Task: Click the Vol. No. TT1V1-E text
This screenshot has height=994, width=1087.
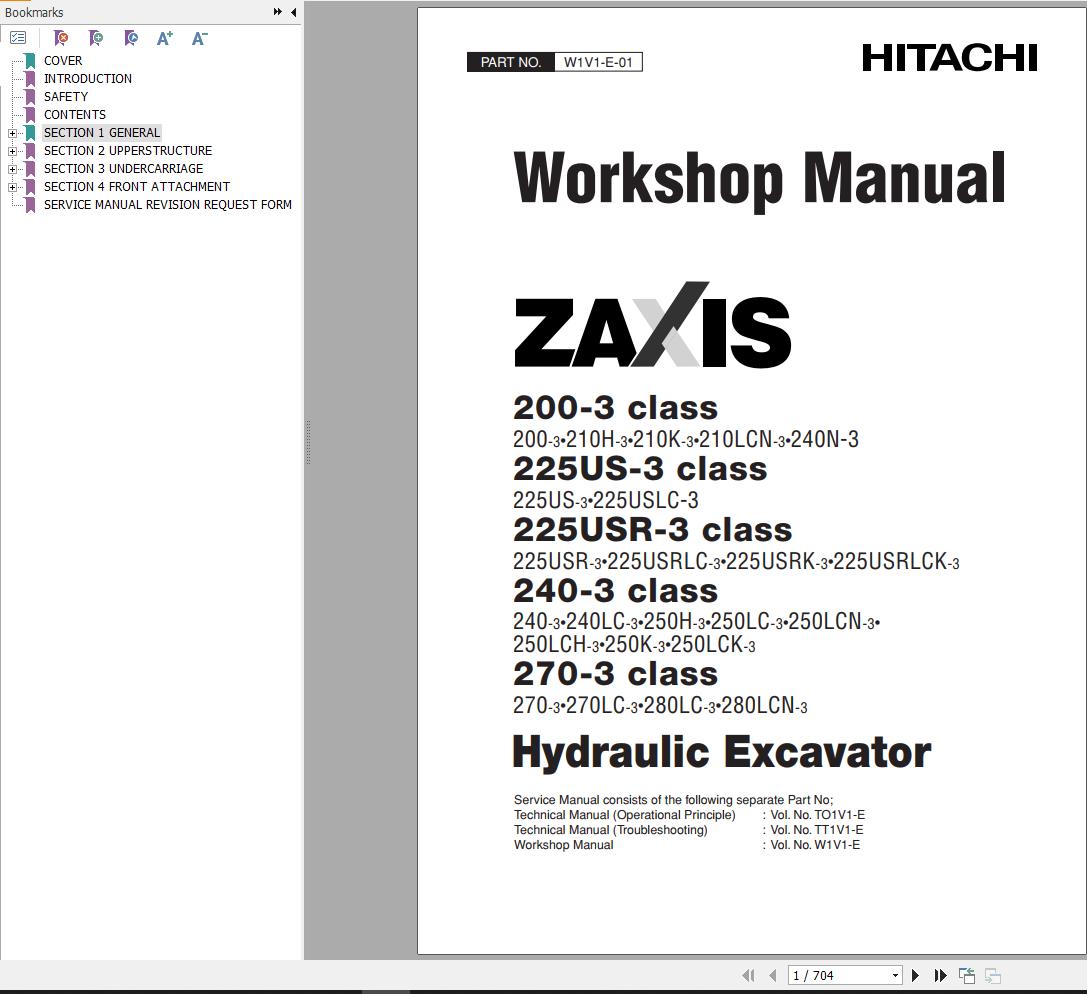Action: (817, 830)
